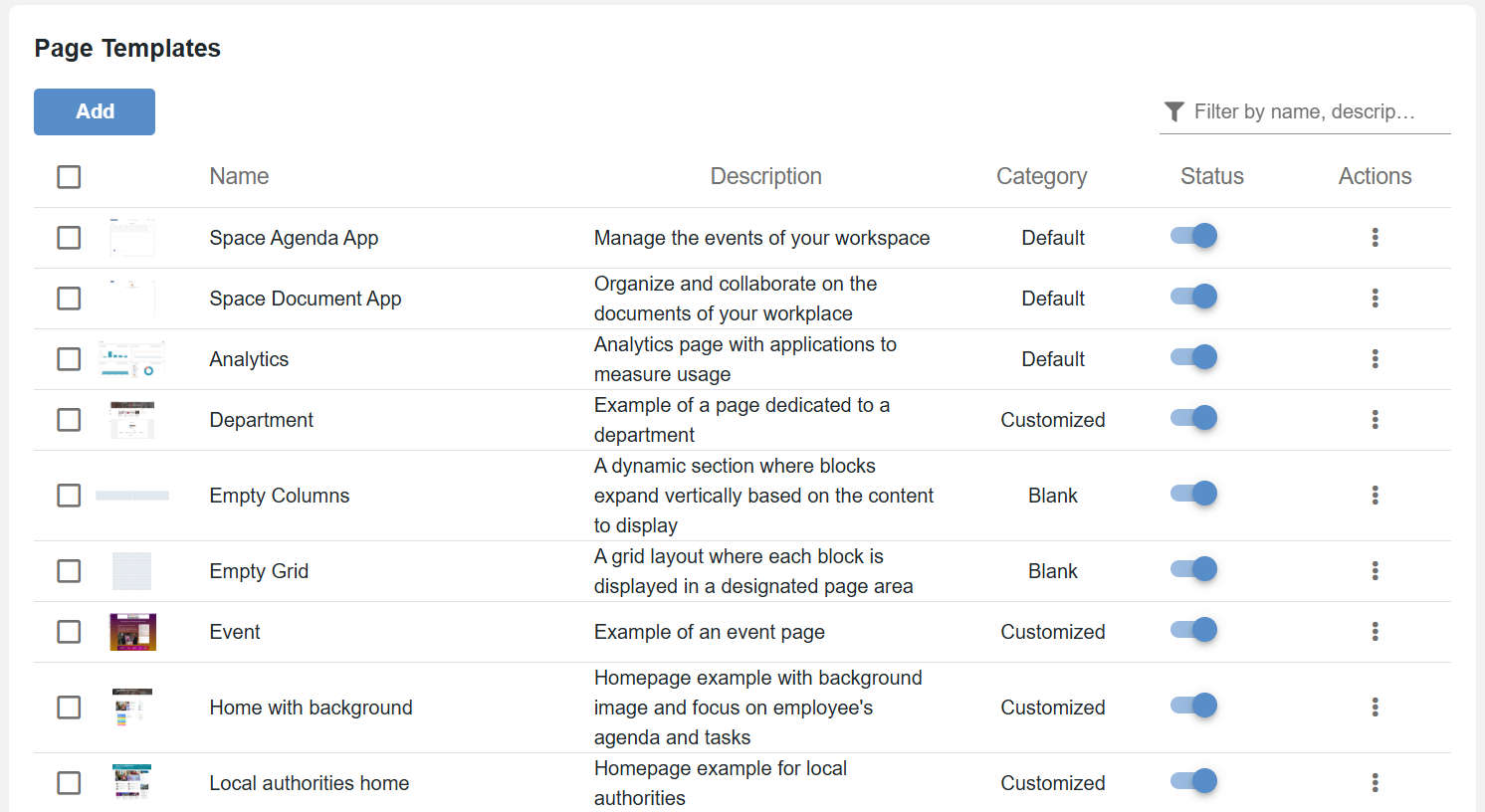Viewport: 1485px width, 812px height.
Task: Open actions menu for Home with background
Action: (1375, 707)
